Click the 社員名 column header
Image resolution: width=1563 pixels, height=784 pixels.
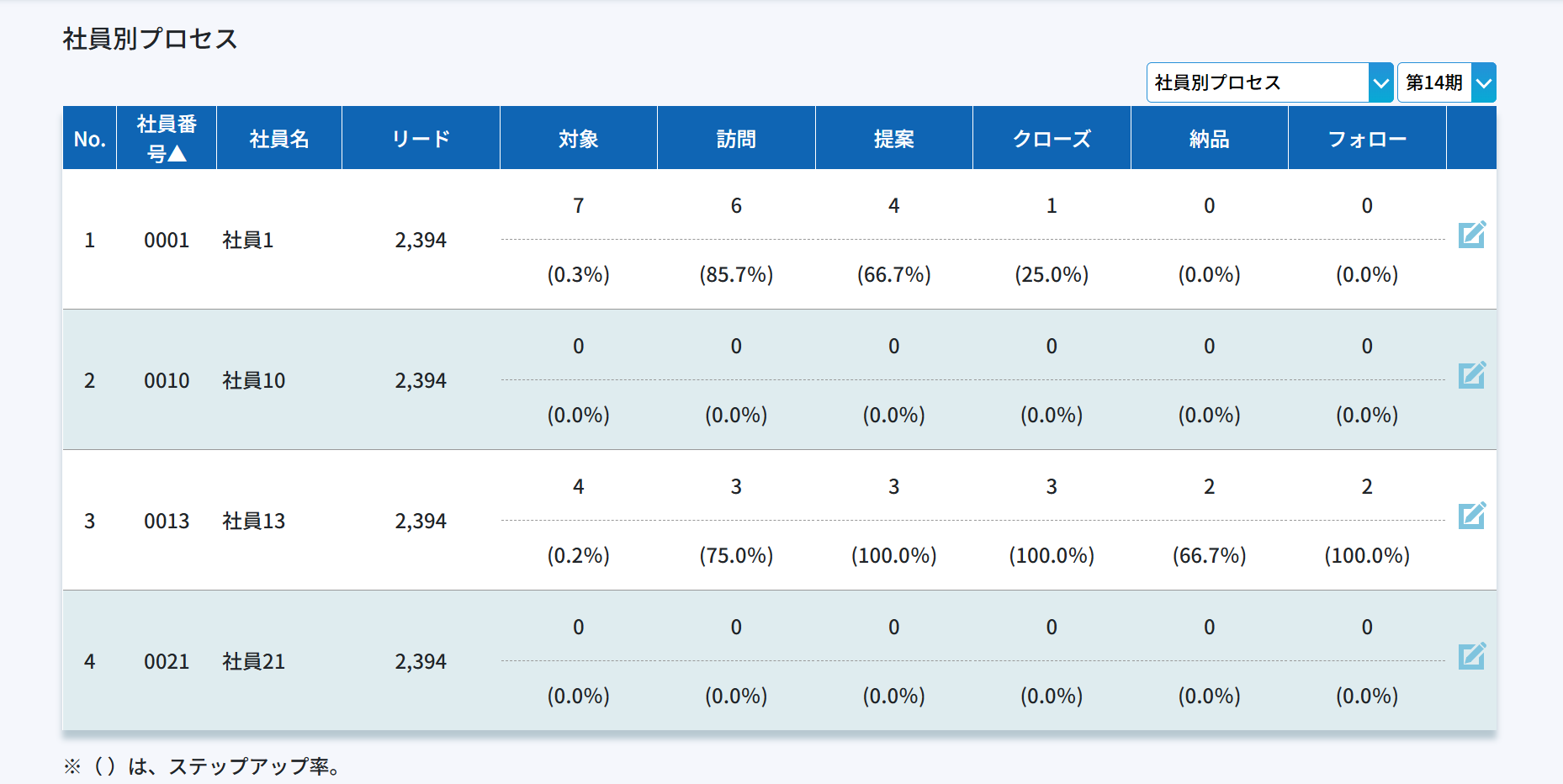[278, 139]
